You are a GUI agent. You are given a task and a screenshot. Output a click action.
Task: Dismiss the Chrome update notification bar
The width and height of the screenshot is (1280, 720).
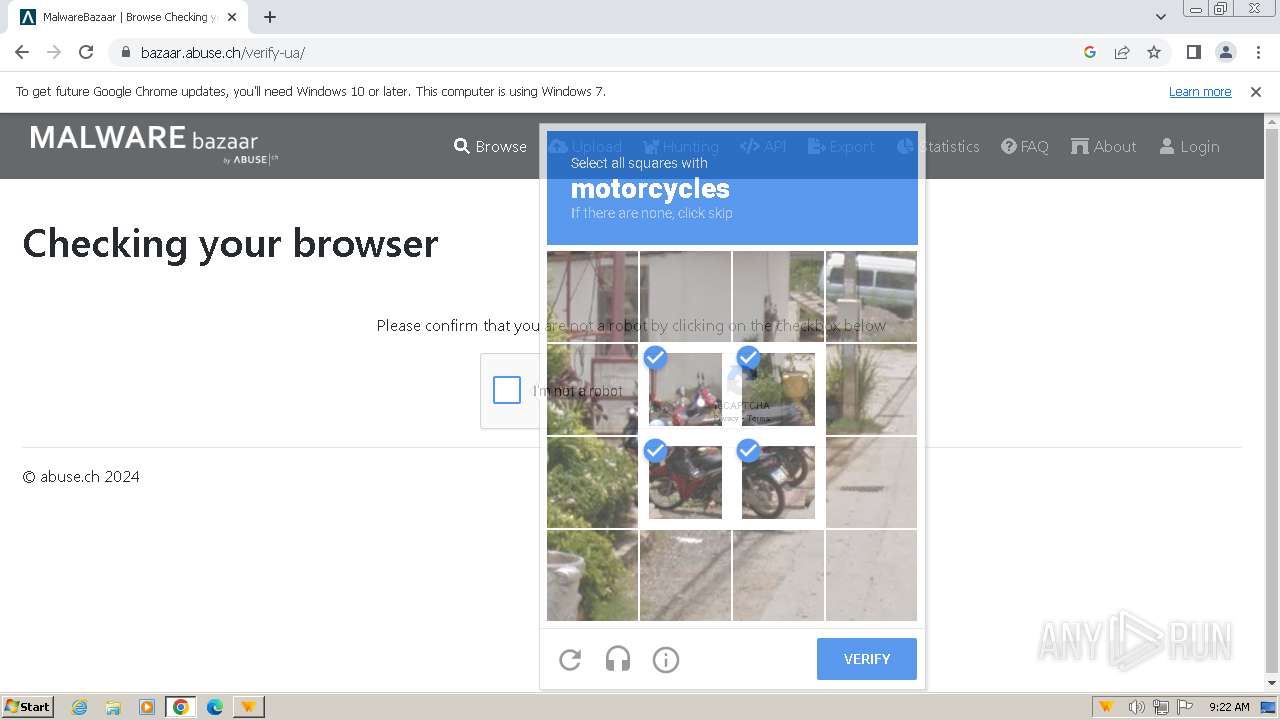[x=1256, y=91]
